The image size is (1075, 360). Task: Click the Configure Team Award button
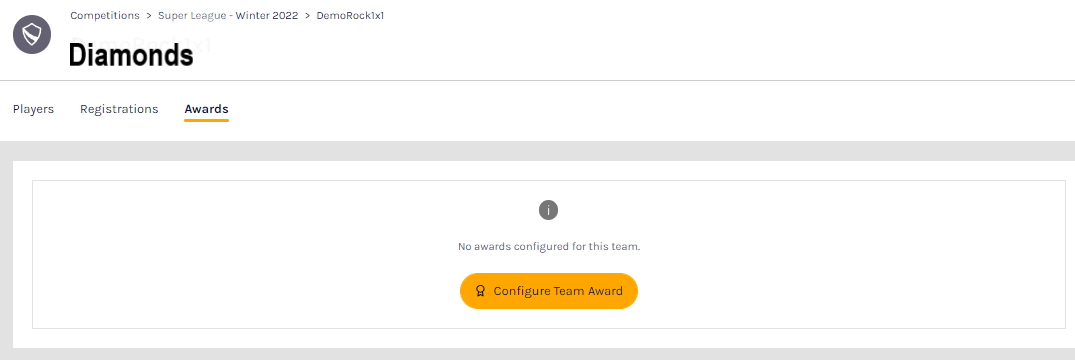549,291
